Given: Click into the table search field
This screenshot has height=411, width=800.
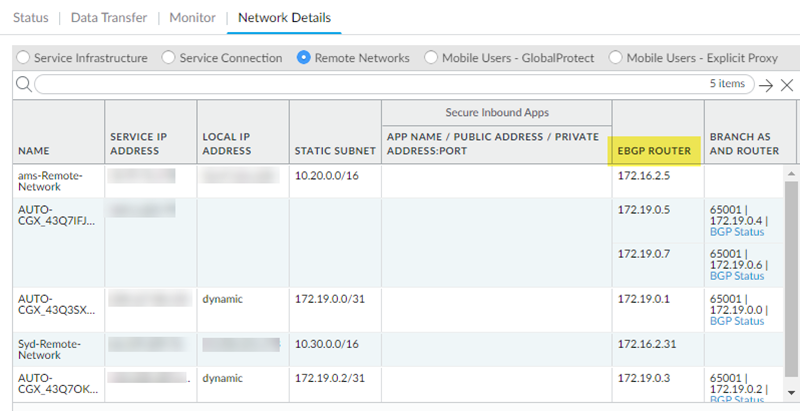Looking at the screenshot, I should tap(370, 85).
